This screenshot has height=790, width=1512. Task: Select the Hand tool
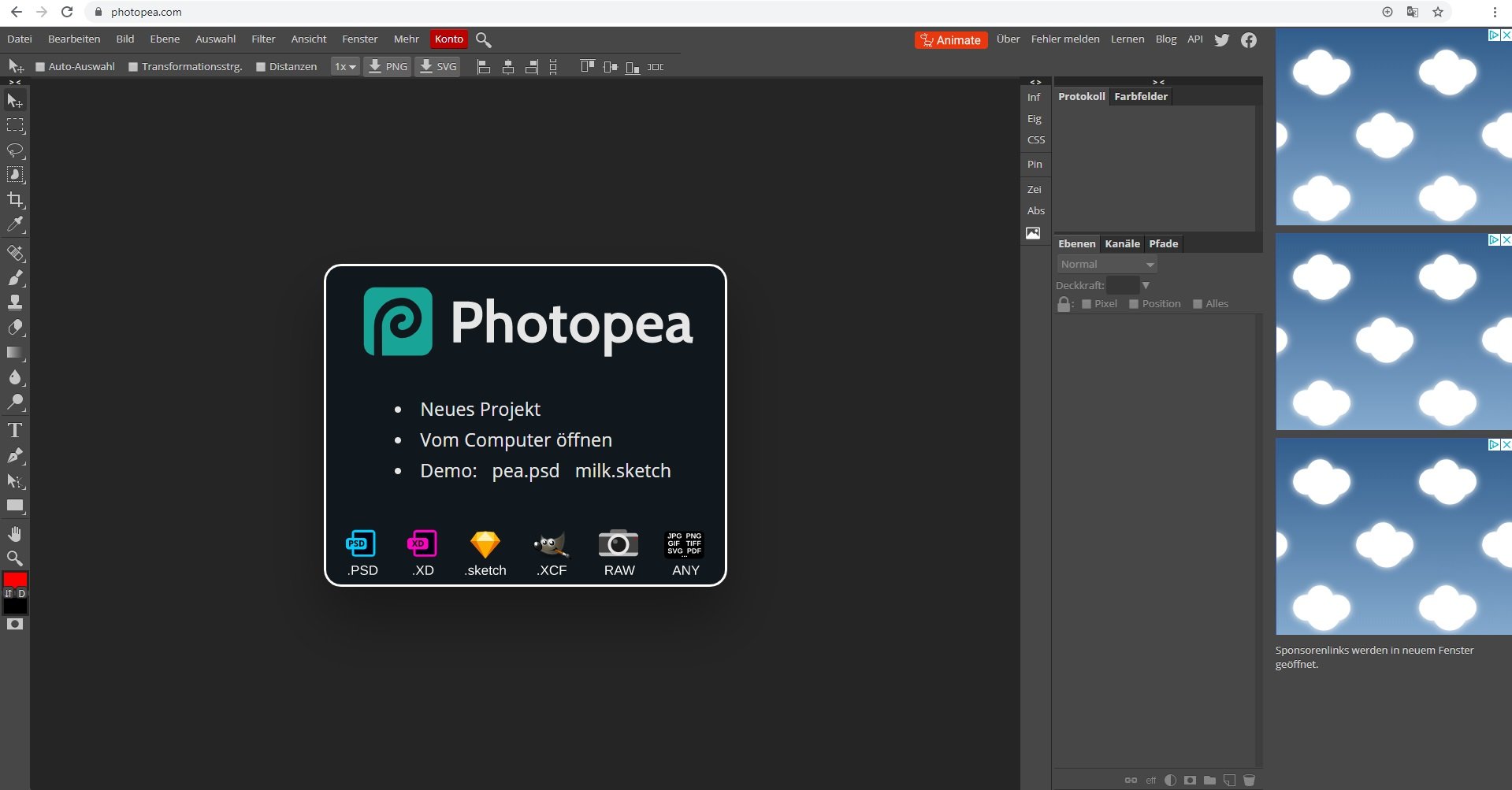click(x=15, y=534)
